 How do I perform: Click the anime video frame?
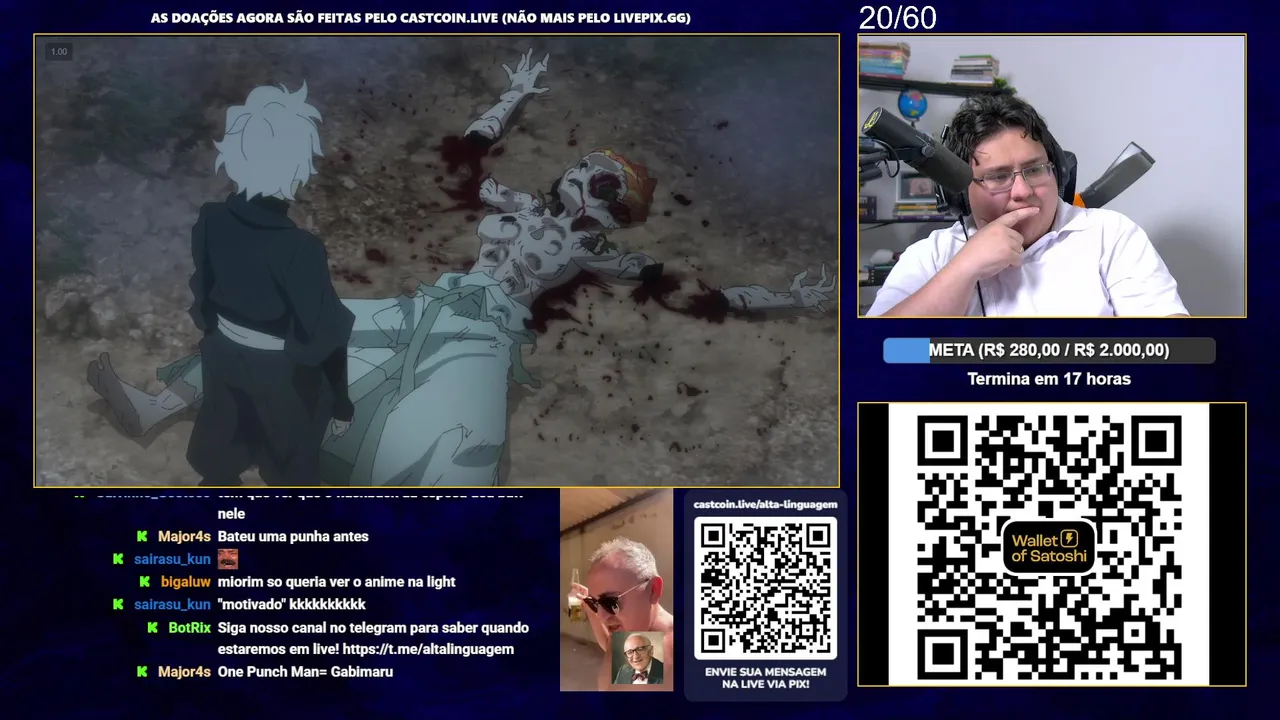pos(437,261)
